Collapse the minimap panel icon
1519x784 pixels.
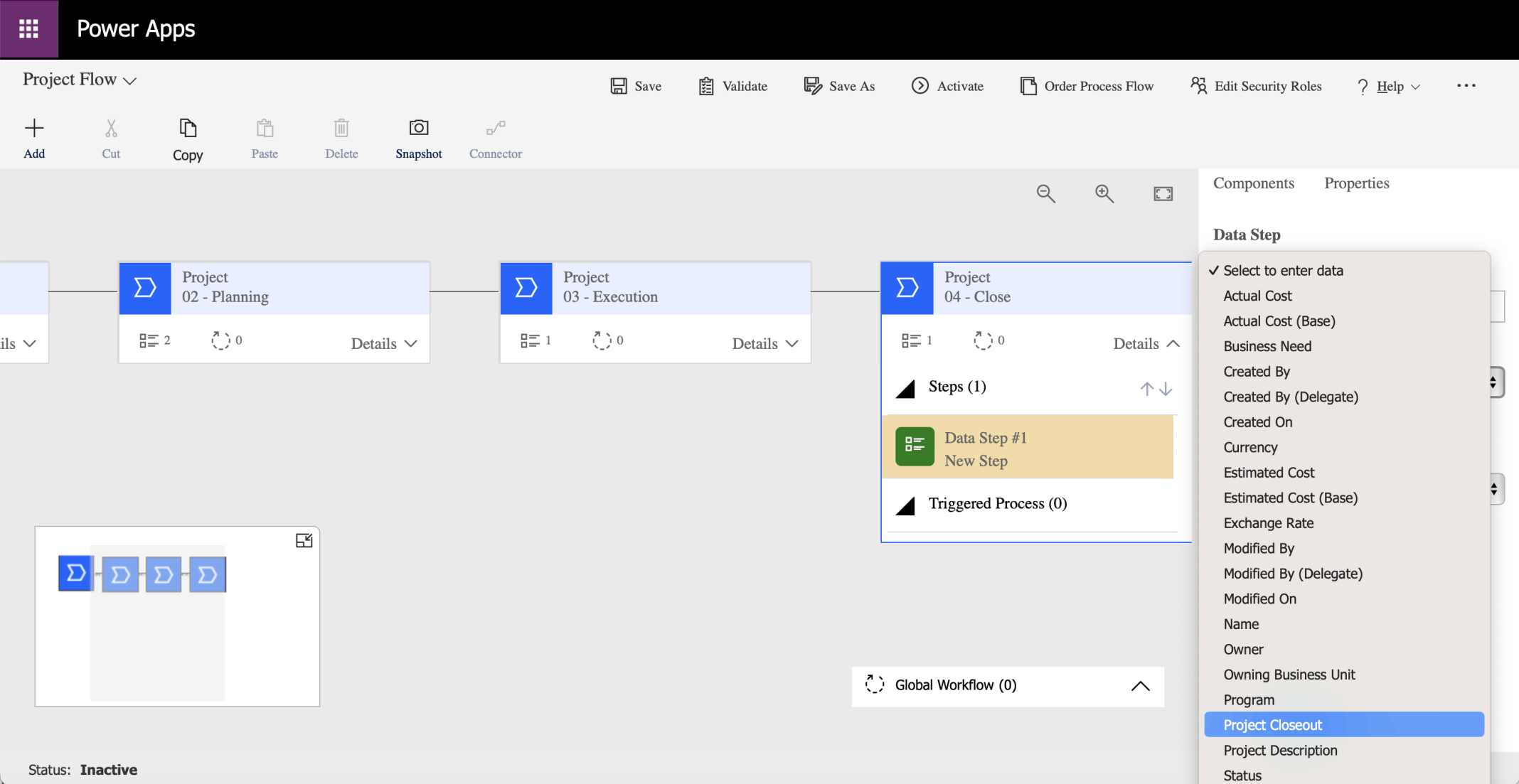304,541
